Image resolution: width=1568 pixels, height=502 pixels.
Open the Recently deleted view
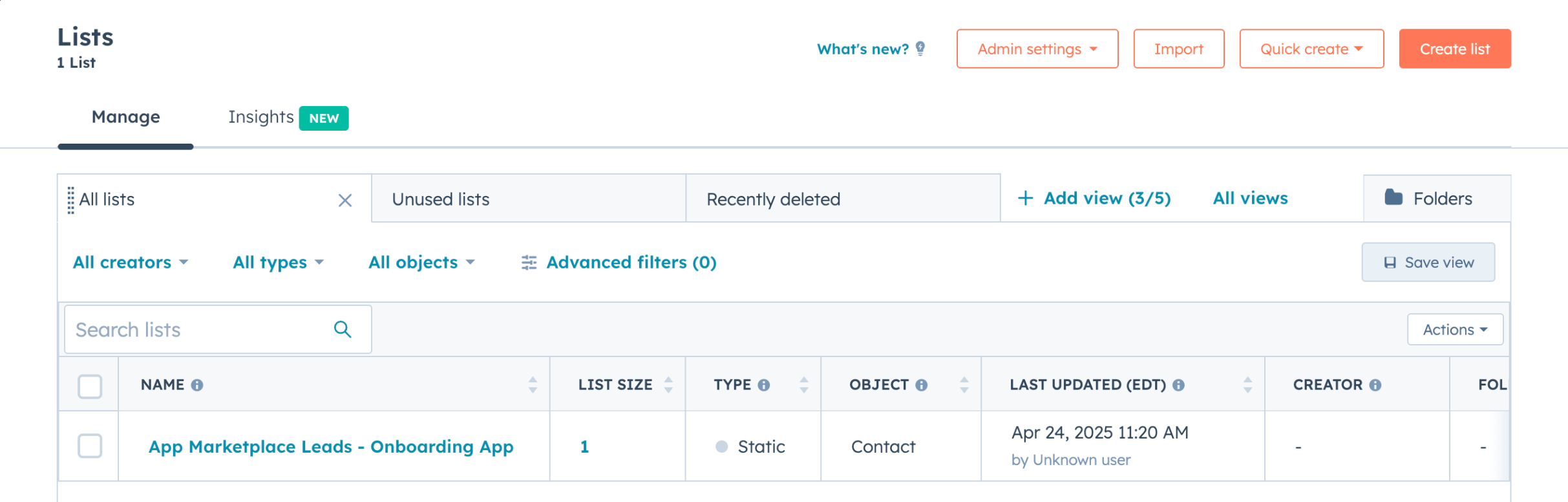coord(843,199)
